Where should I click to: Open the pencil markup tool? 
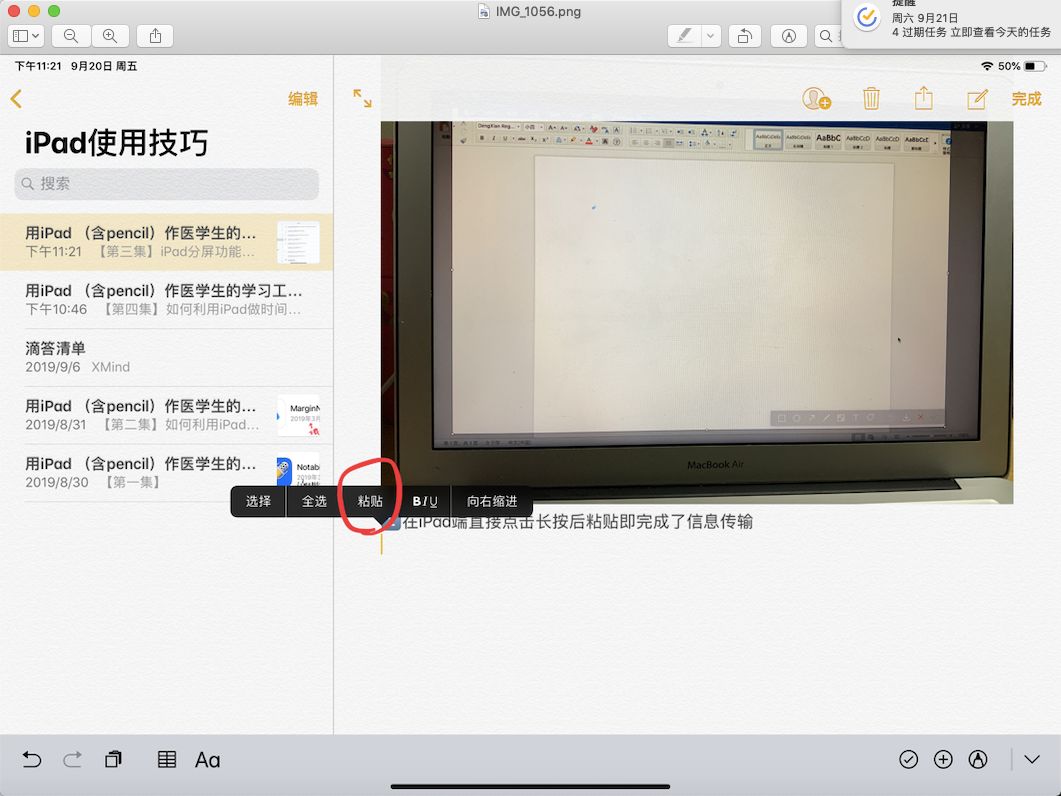point(978,759)
